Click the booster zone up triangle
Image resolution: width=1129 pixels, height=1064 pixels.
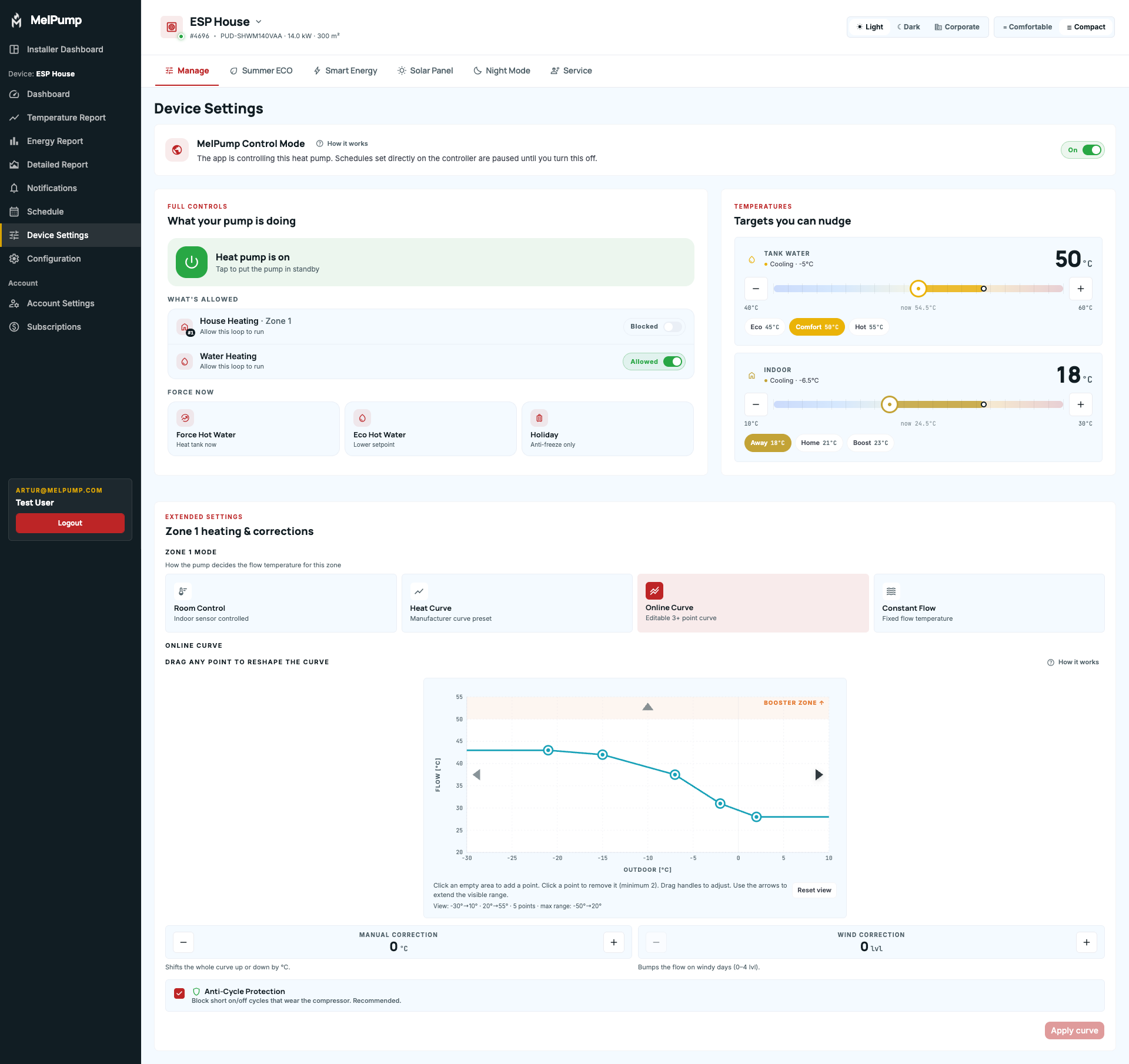click(x=647, y=707)
